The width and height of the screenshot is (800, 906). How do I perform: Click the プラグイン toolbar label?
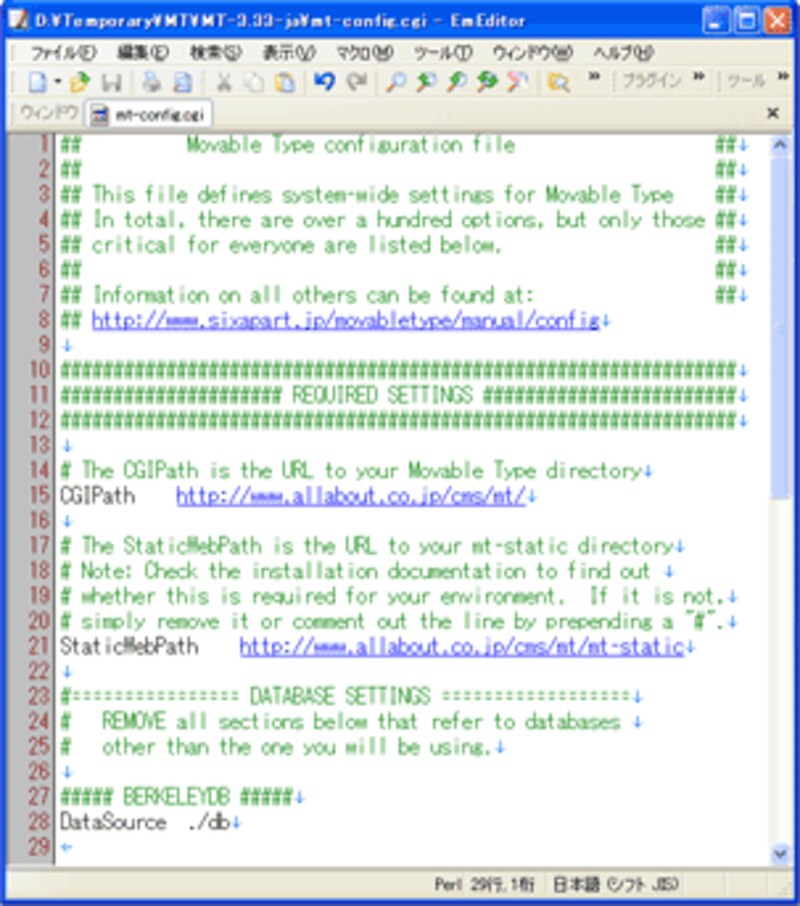click(652, 81)
